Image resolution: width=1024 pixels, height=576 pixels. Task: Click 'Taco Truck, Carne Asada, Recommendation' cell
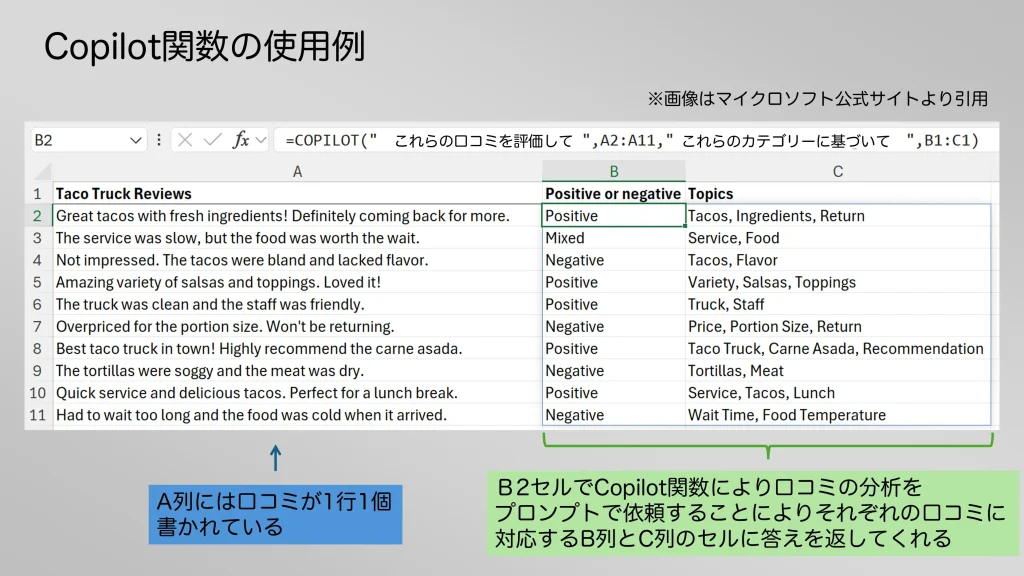[x=838, y=349]
